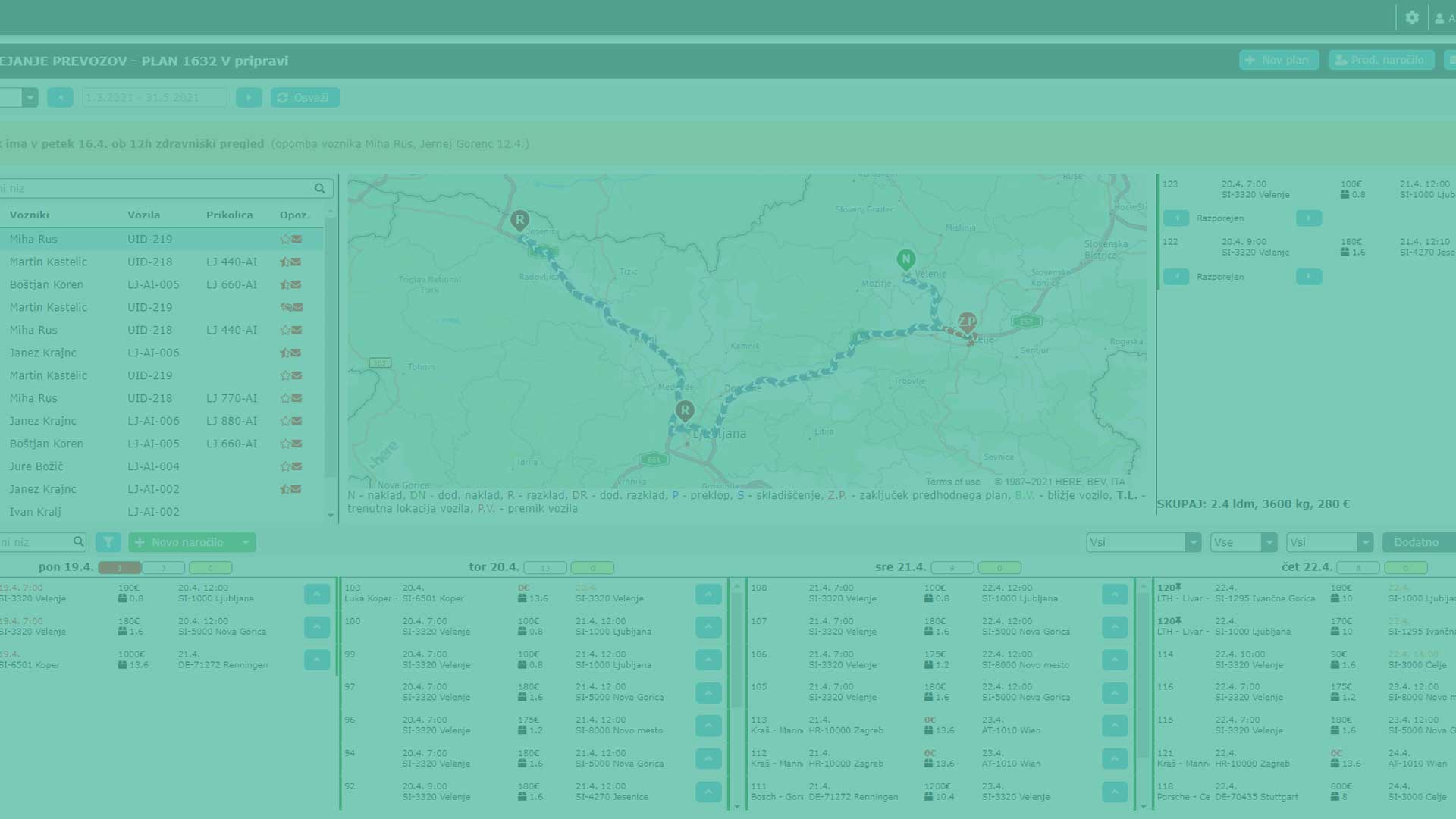Click the N load marker near Velenje

(905, 259)
